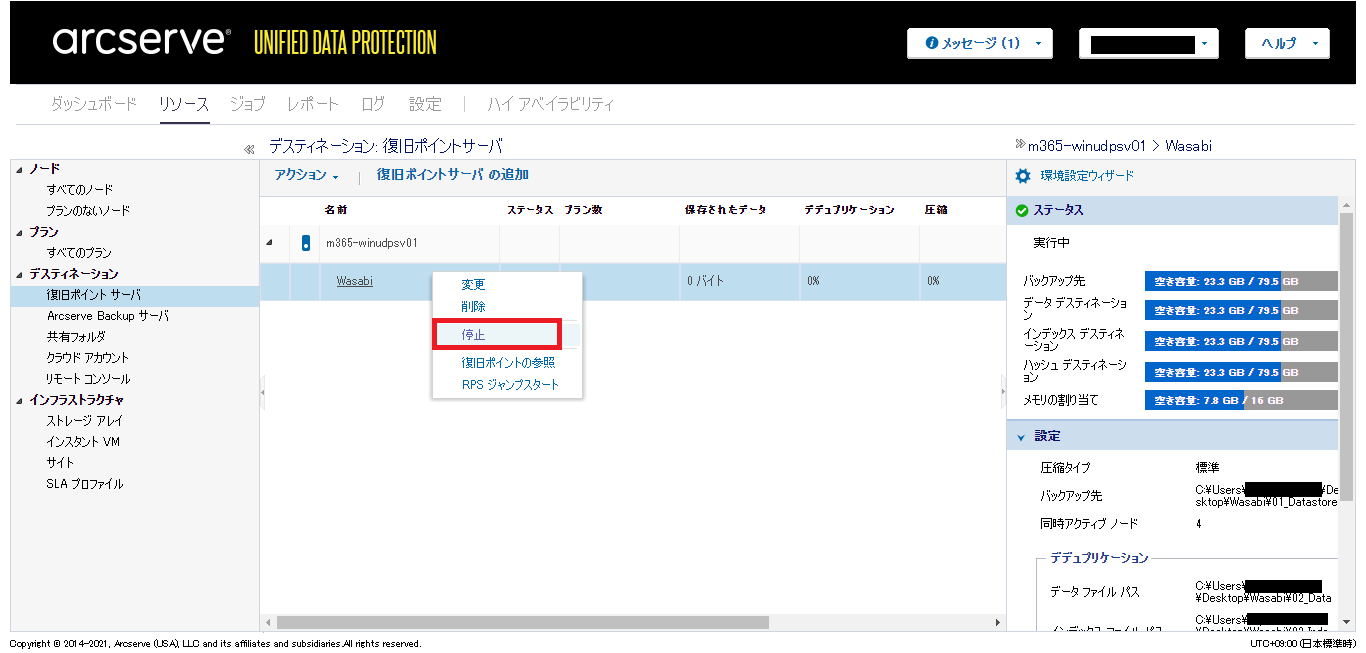1366x653 pixels.
Task: Click the 名前 column header
Action: (336, 210)
